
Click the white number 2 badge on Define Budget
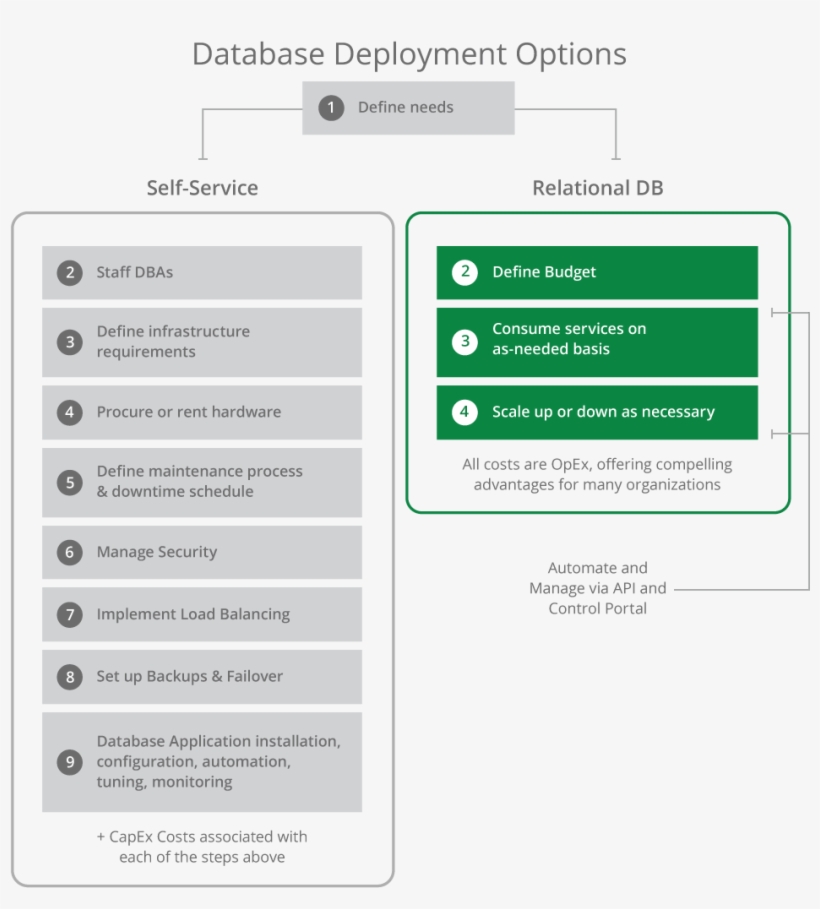(x=464, y=272)
